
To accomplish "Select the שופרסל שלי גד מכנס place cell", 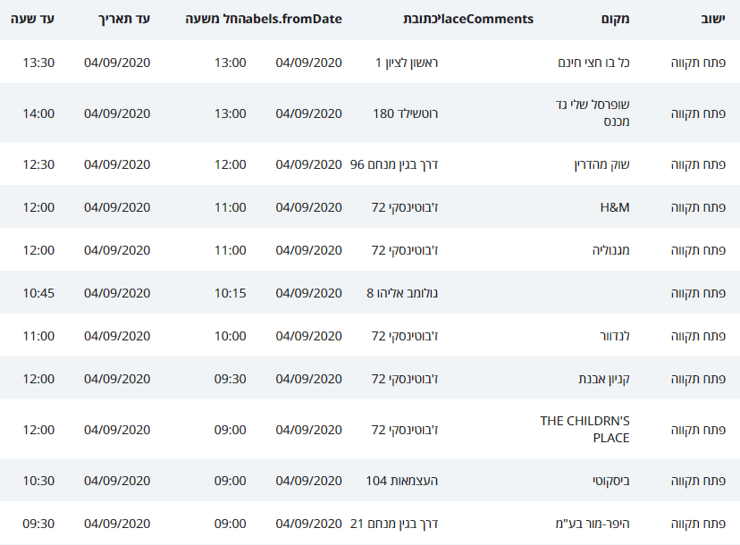I will 593,113.
